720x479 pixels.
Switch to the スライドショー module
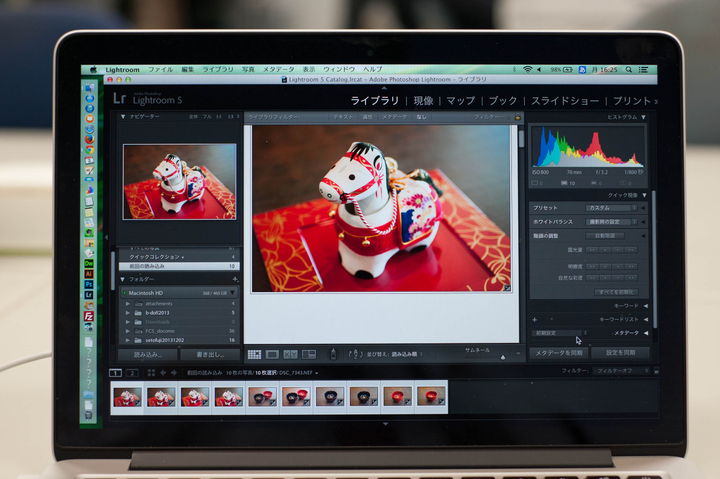coord(565,101)
